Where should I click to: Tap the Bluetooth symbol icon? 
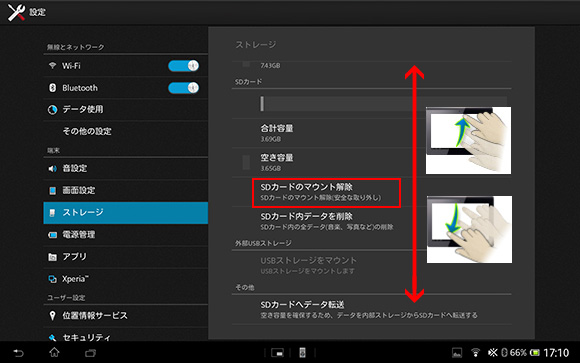tap(52, 88)
